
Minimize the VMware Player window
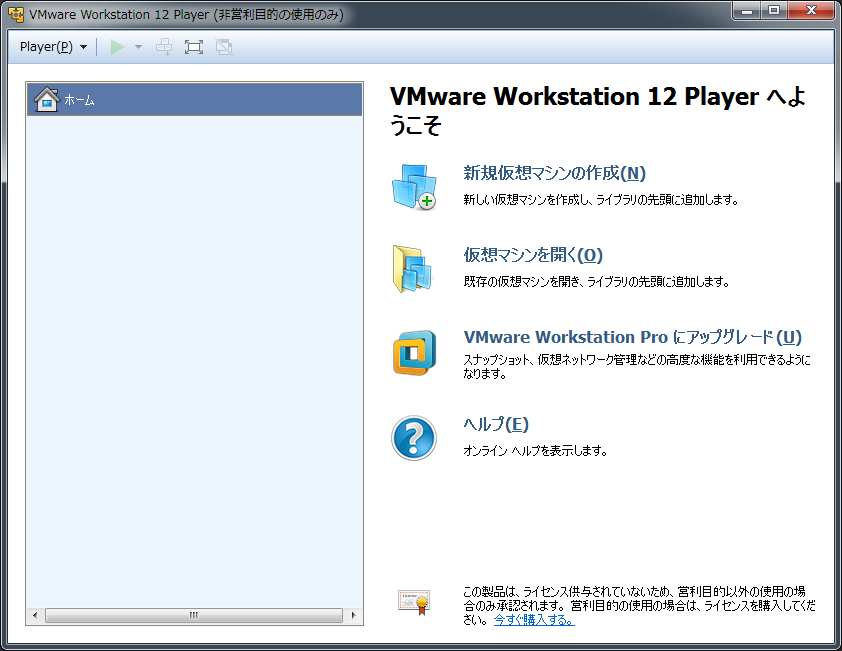(x=746, y=11)
